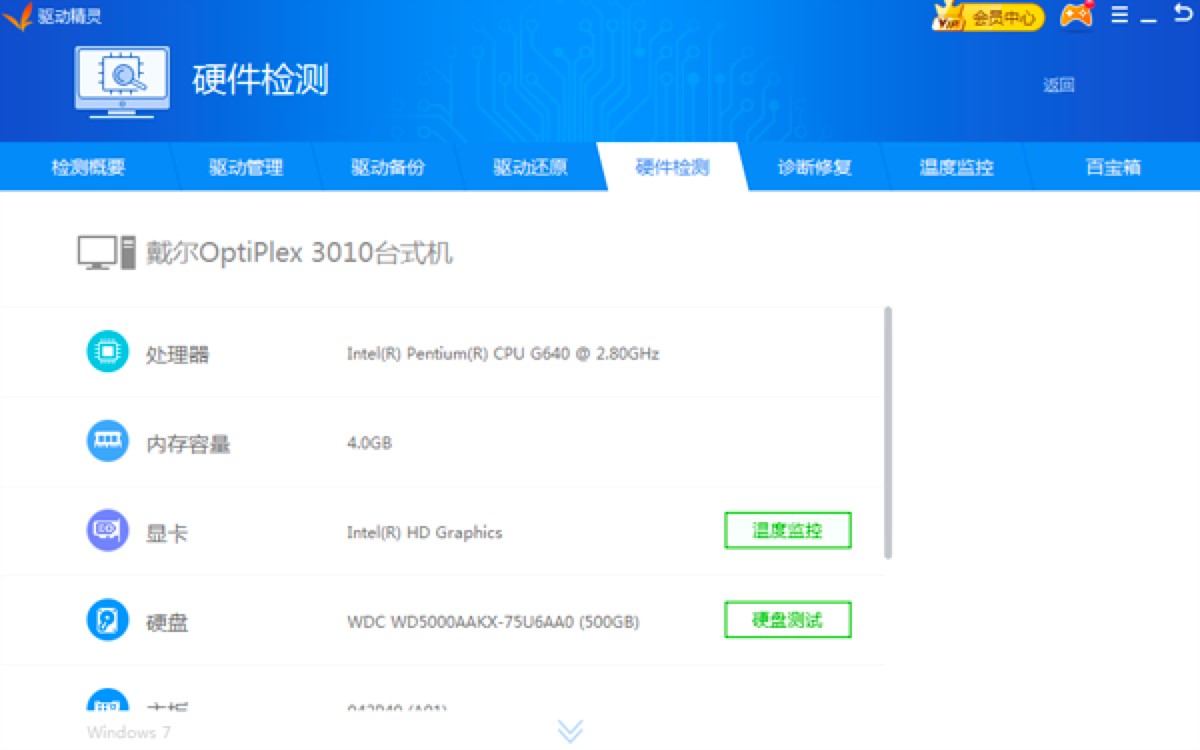Minimize the 驱动精灵 window
This screenshot has height=750, width=1200.
[1150, 18]
